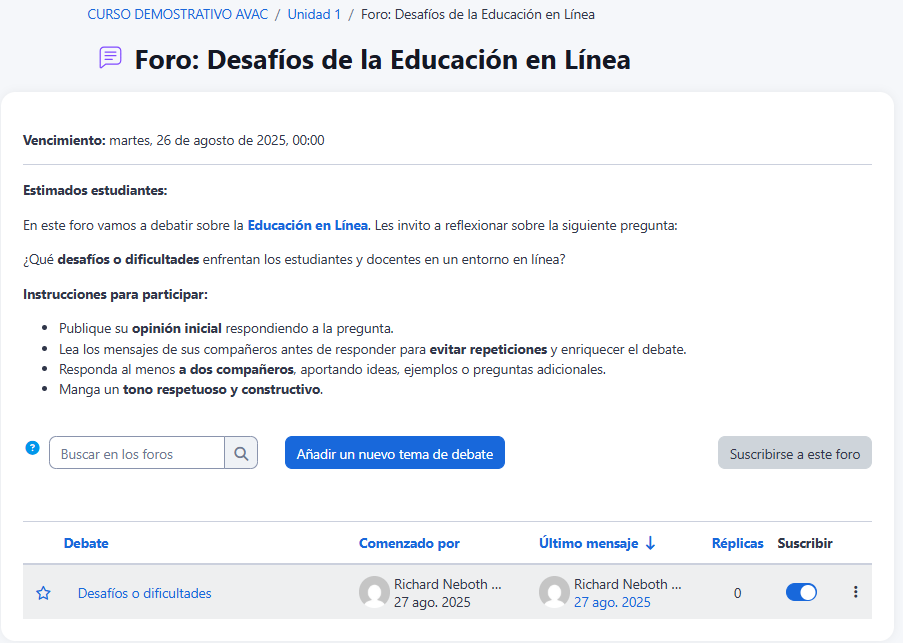Toggle subscription for Desafíos o dificultades
Screen dimensions: 903x643
pos(801,592)
